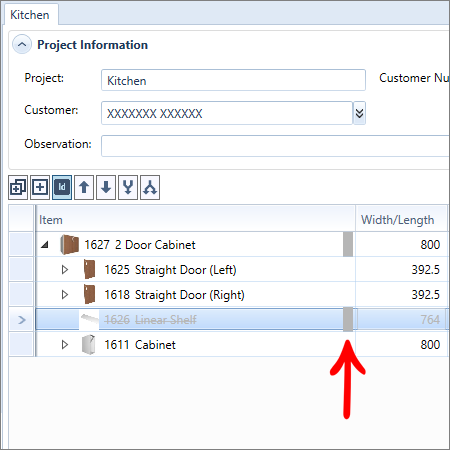Switch to the Kitchen tab
450x450 pixels.
30,15
